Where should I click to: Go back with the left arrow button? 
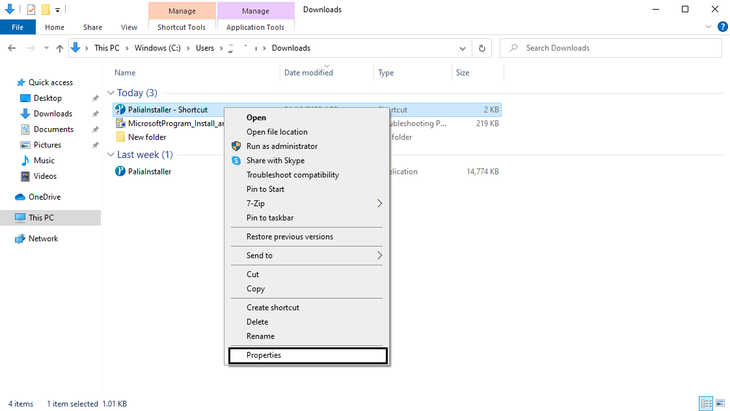coord(12,48)
